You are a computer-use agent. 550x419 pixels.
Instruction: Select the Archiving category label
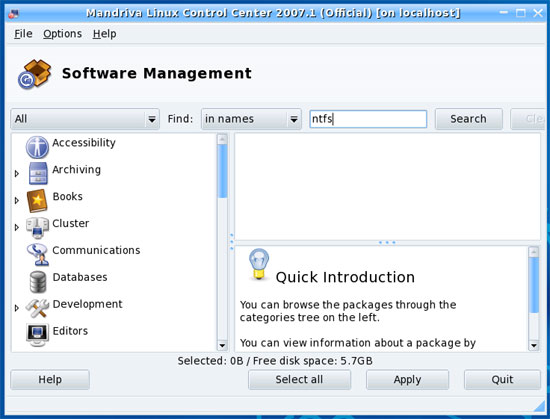[76, 169]
